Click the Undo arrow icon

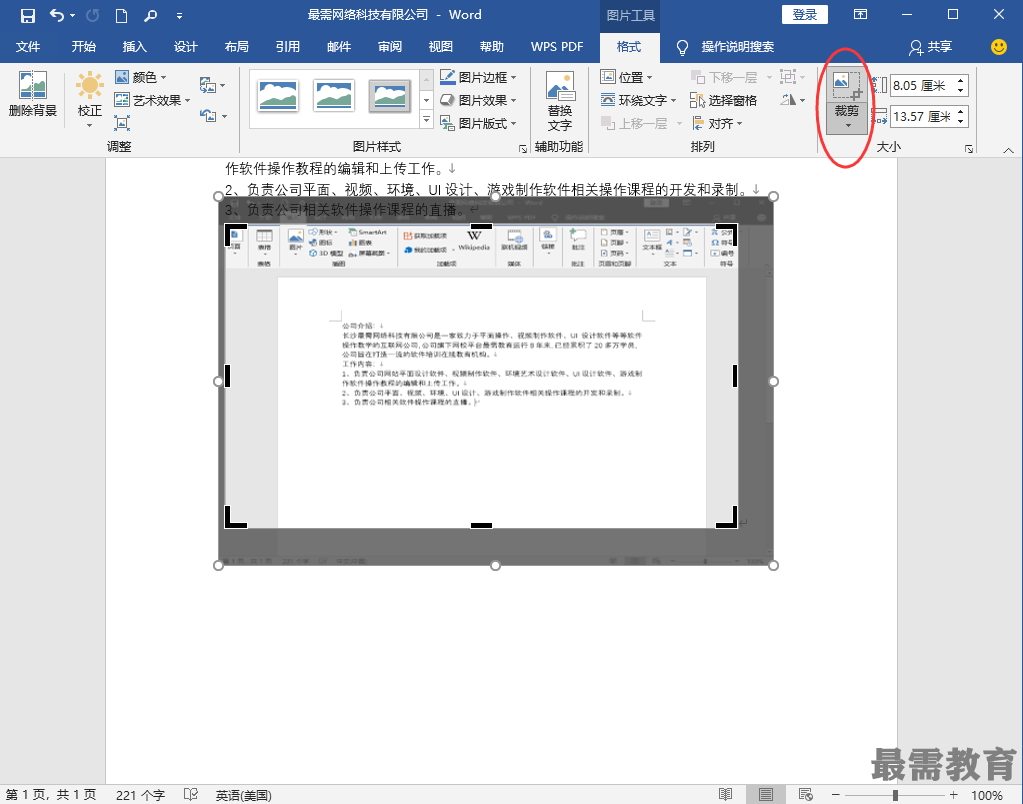click(57, 16)
